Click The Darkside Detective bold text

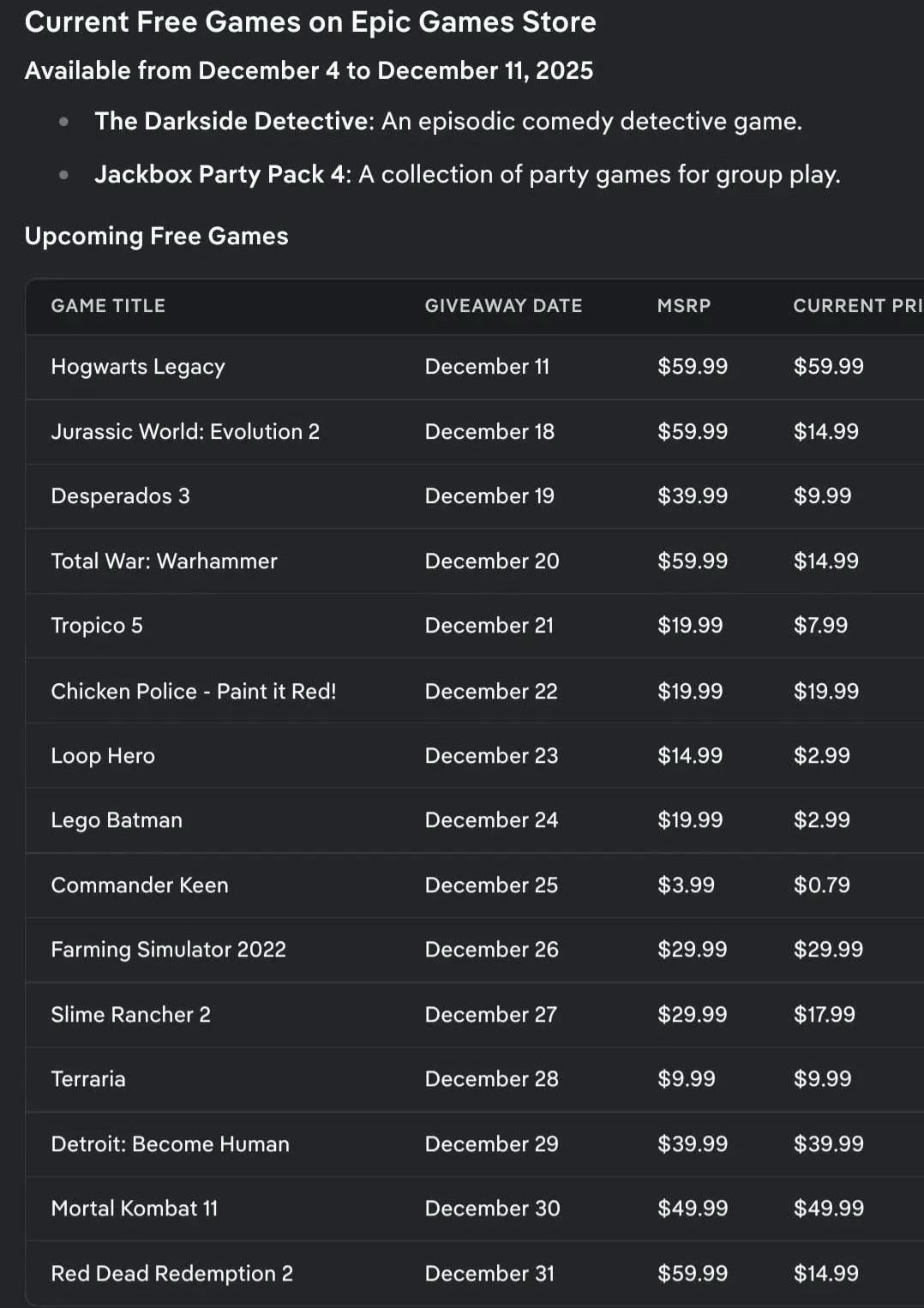[x=234, y=122]
